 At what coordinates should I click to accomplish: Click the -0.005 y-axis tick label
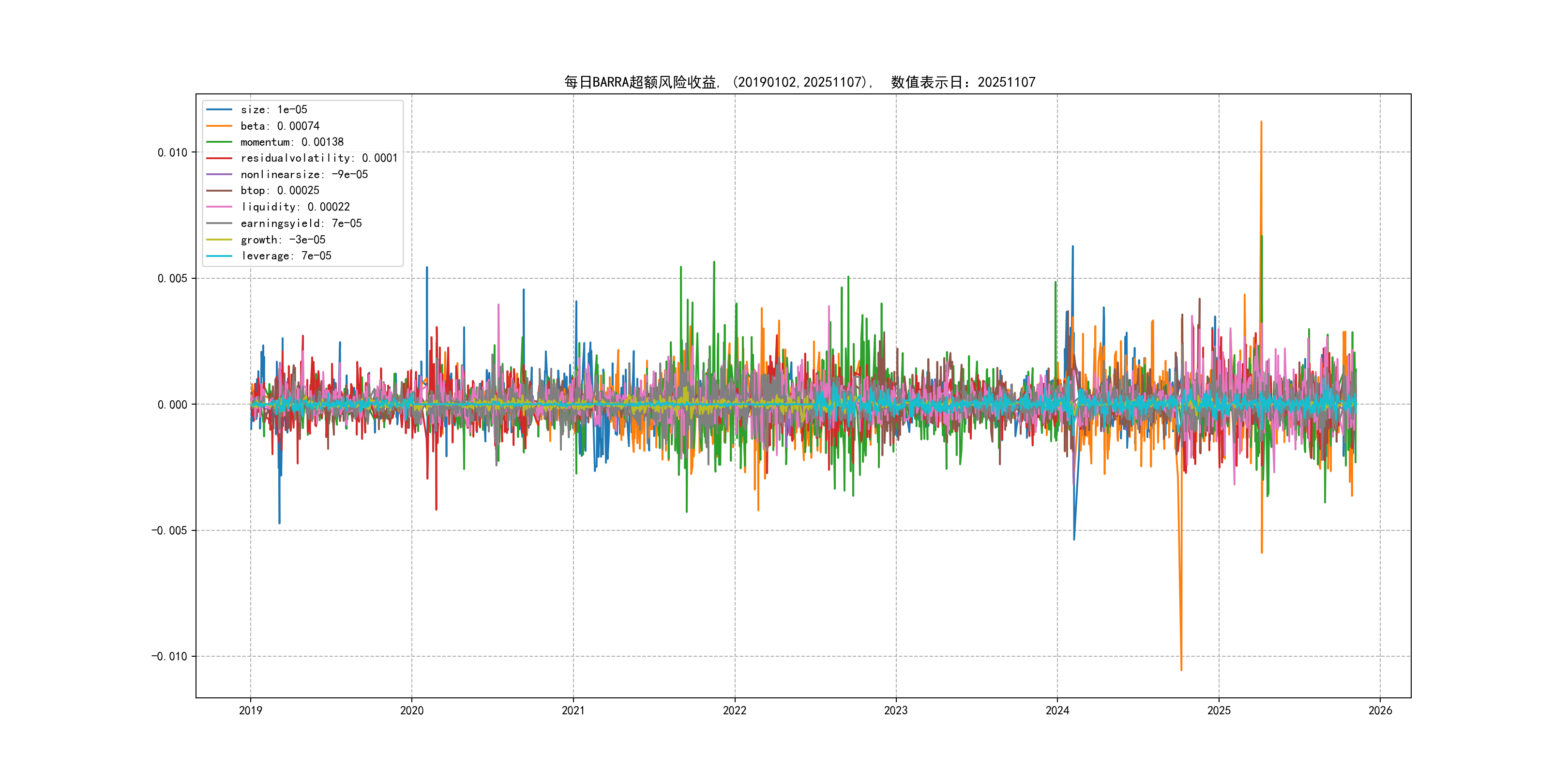(x=169, y=530)
